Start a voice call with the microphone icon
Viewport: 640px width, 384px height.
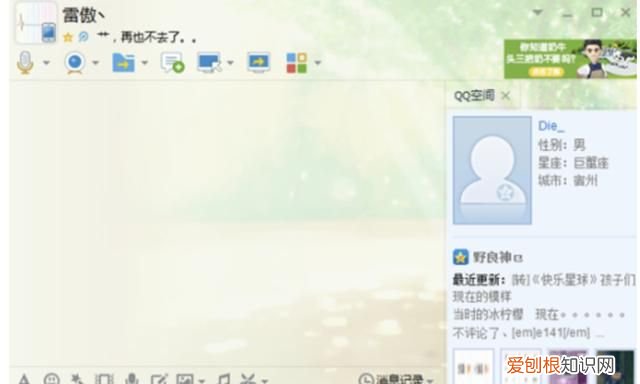(x=25, y=62)
